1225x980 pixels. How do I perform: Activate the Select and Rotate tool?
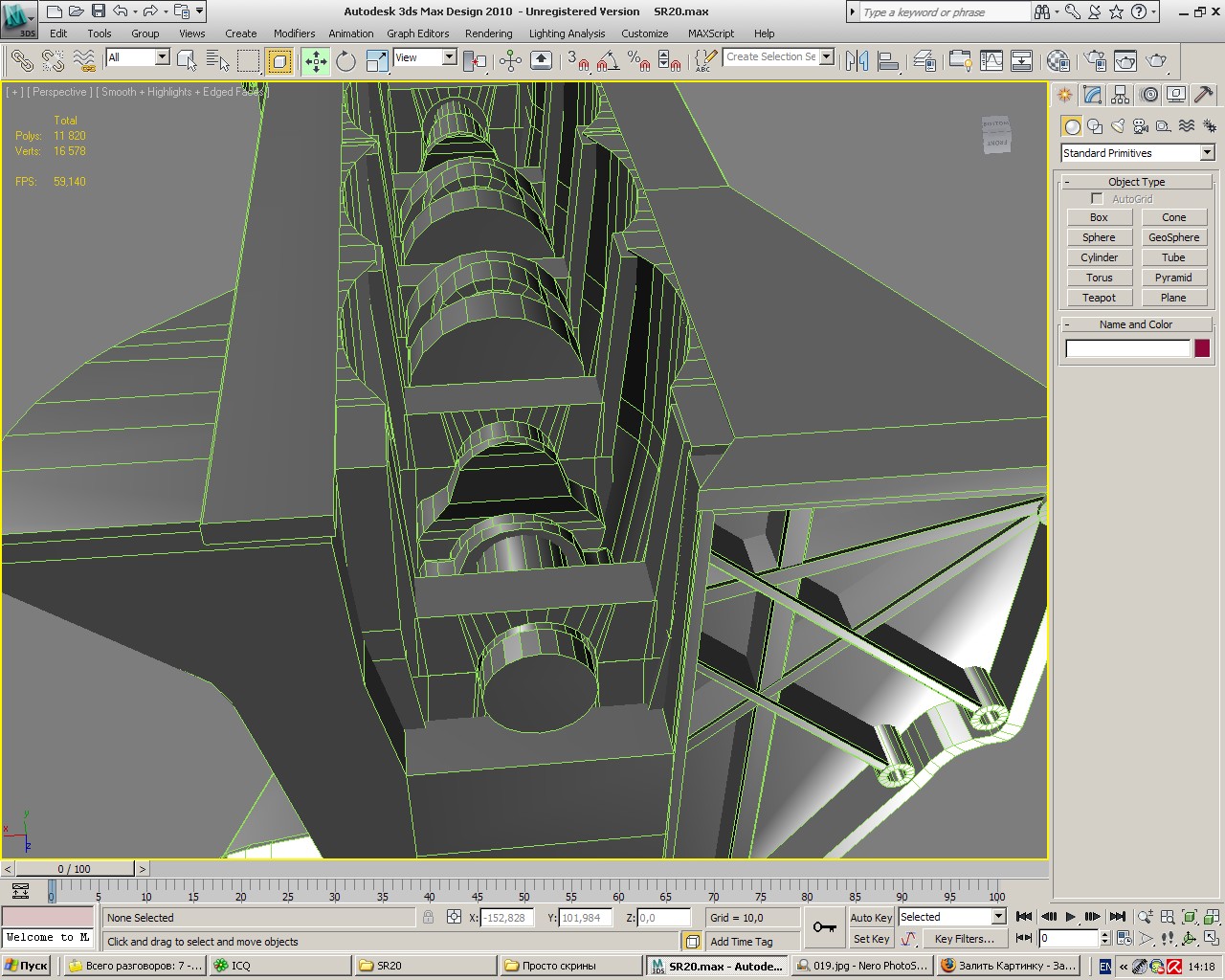click(346, 61)
